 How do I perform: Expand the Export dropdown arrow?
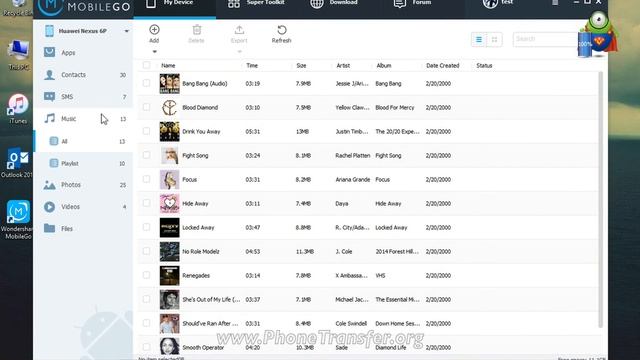pos(239,52)
